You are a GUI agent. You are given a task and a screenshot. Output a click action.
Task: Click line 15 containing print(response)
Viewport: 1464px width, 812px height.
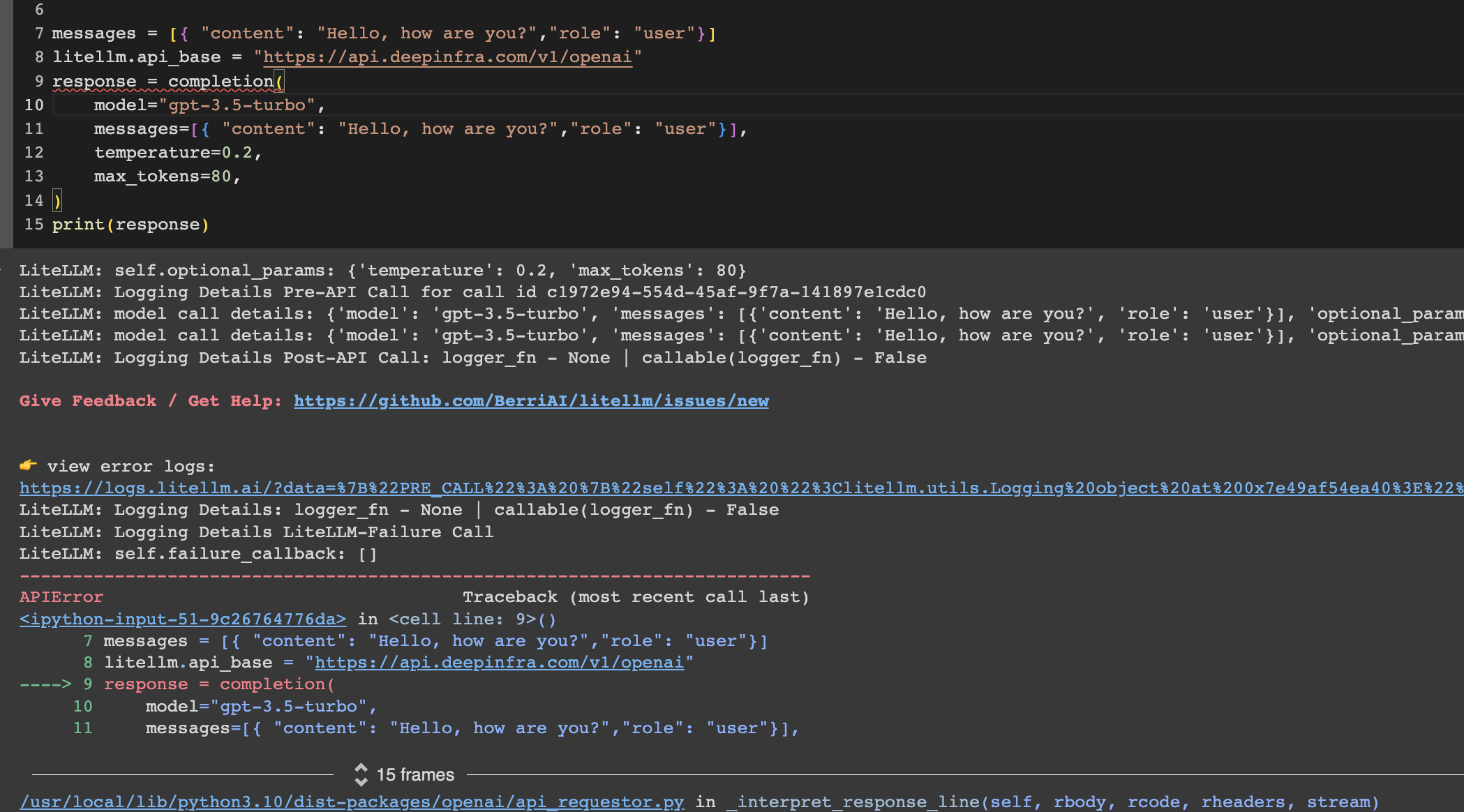(129, 224)
